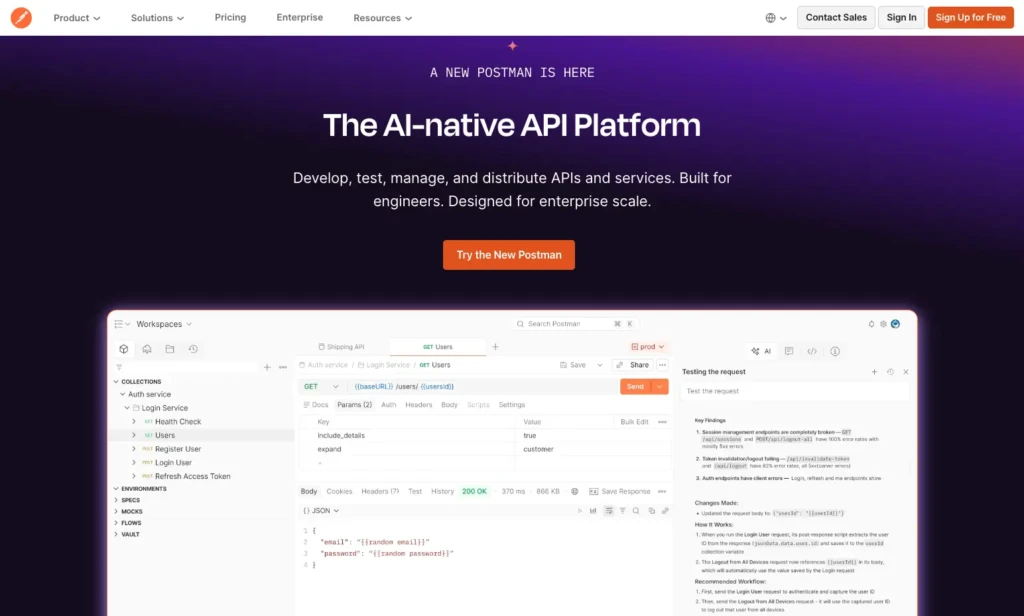1024x616 pixels.
Task: Open the prod environment dropdown
Action: click(648, 347)
